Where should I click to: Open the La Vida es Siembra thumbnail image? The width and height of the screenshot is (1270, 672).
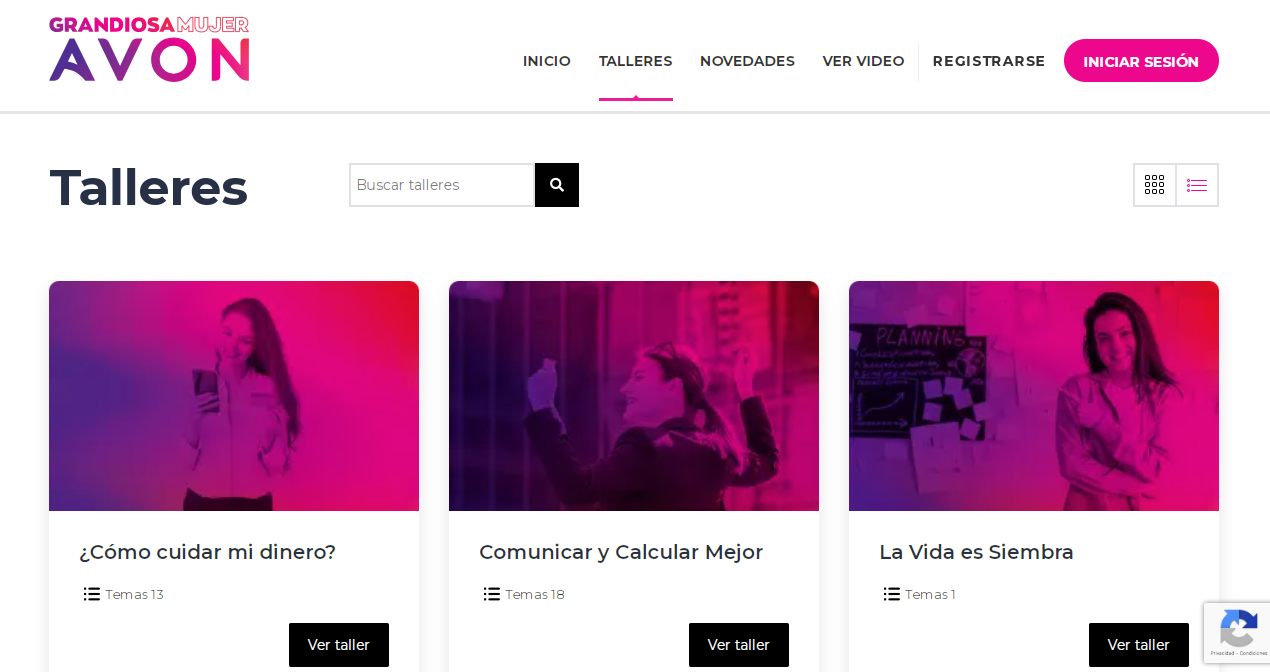[1034, 396]
